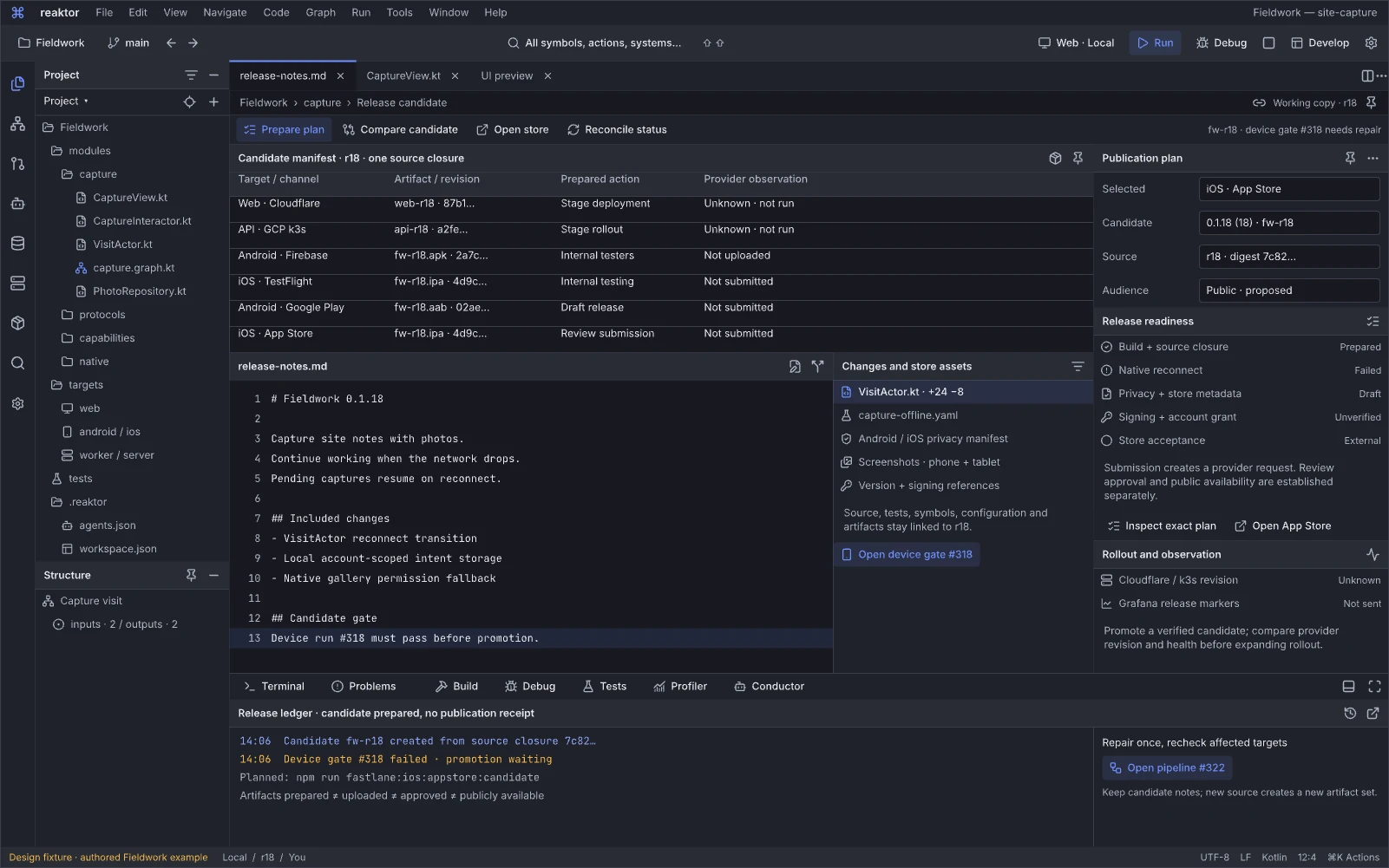
Task: Open ledger history clock icon
Action: click(1350, 713)
